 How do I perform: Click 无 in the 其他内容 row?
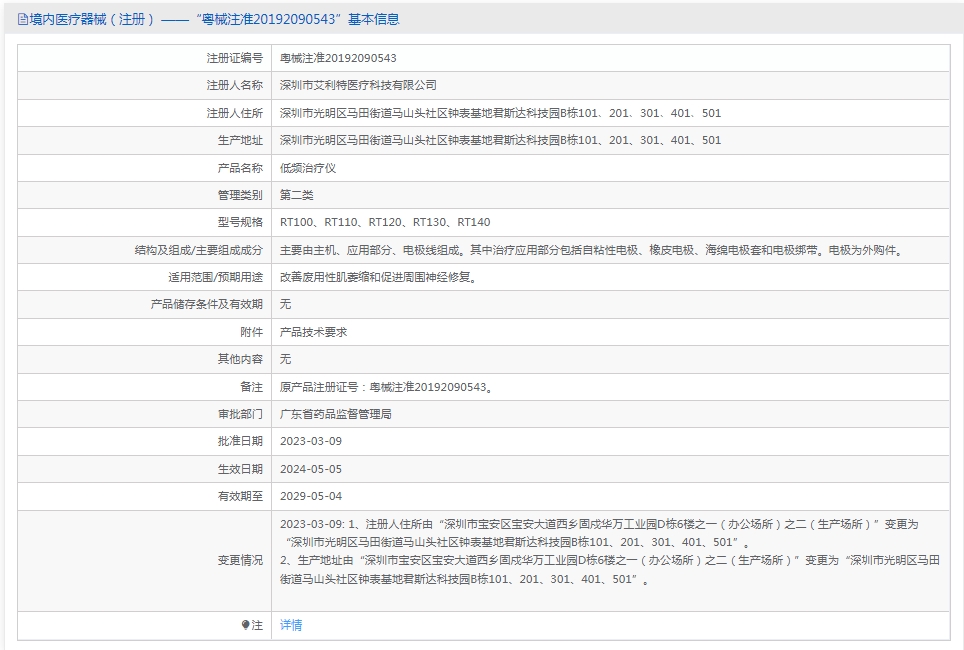click(285, 359)
